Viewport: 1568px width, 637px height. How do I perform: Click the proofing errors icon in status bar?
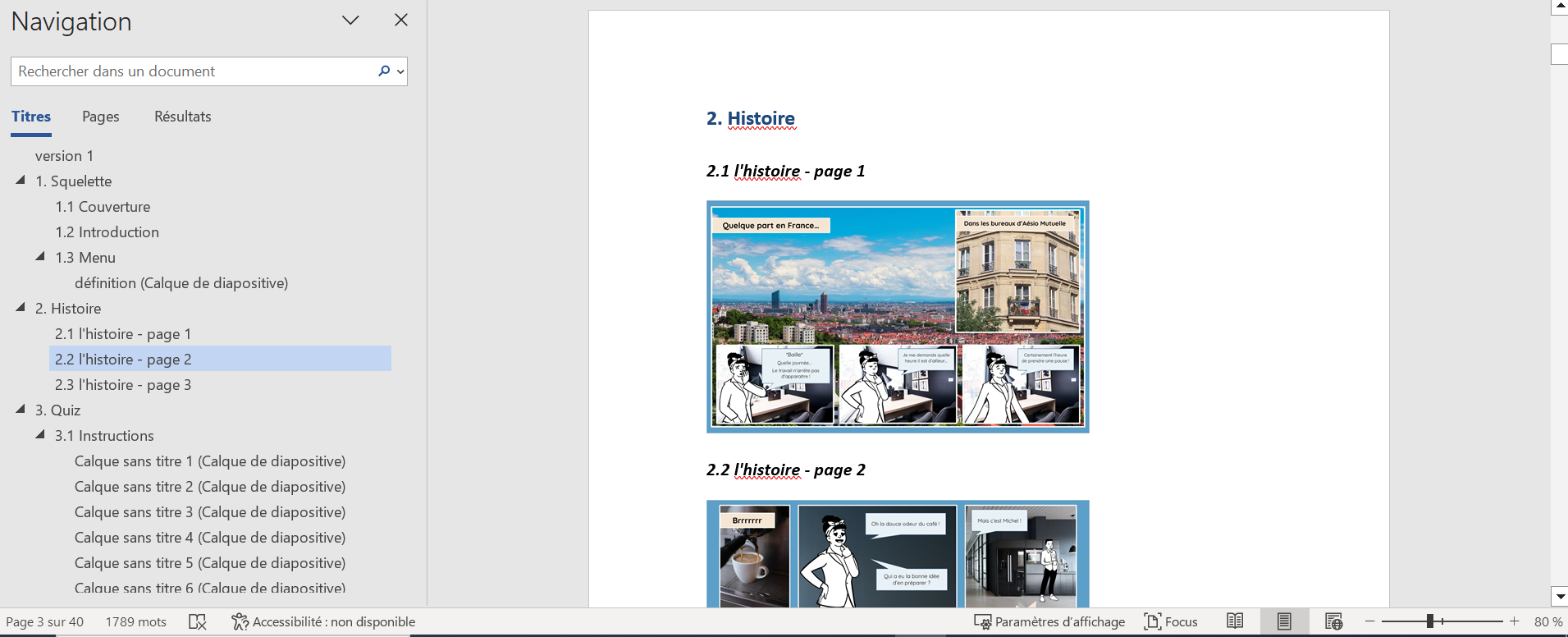[198, 622]
